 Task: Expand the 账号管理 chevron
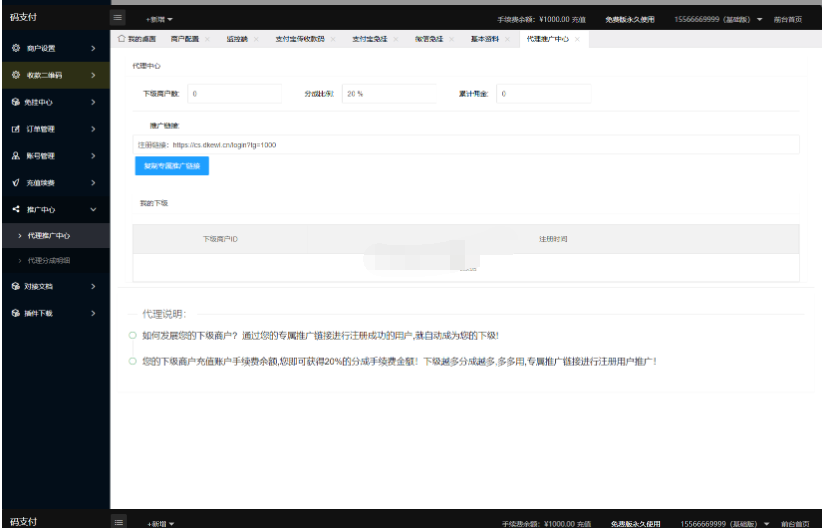tap(93, 156)
